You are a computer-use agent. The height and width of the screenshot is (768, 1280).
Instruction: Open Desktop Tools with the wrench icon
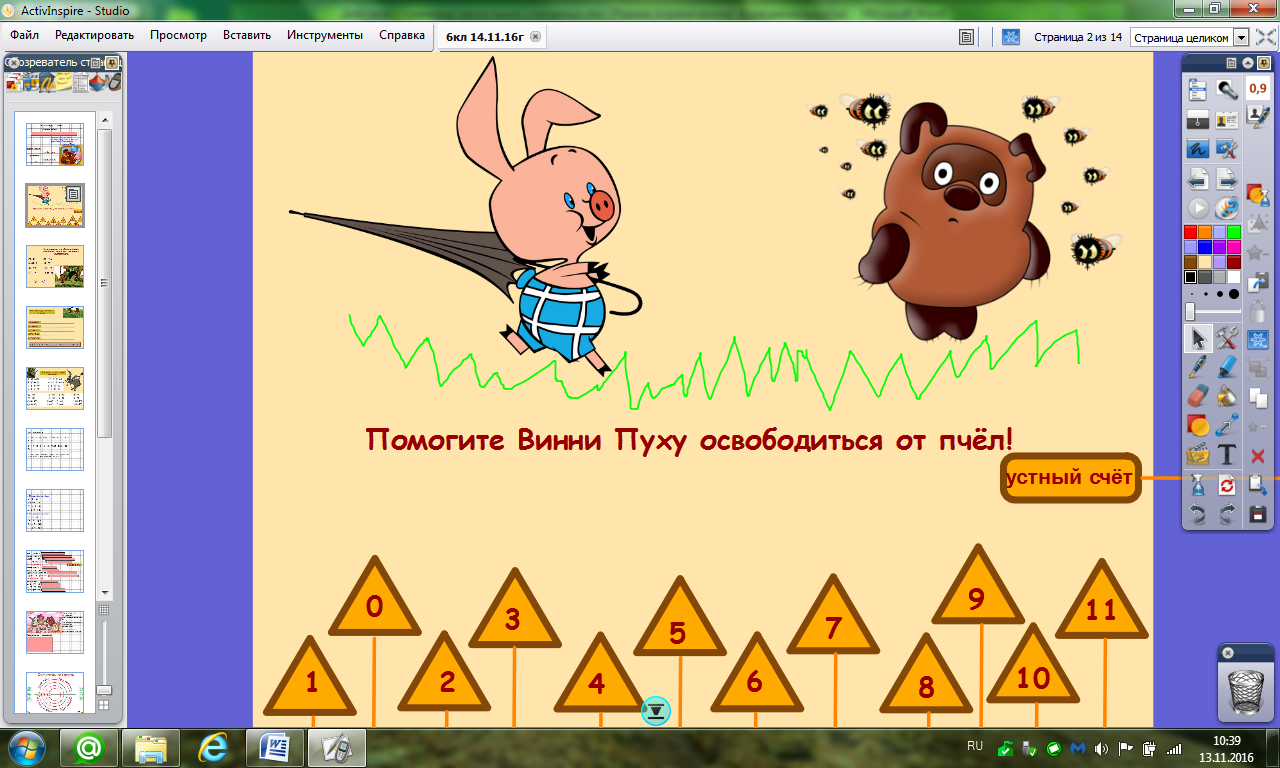point(1227,150)
